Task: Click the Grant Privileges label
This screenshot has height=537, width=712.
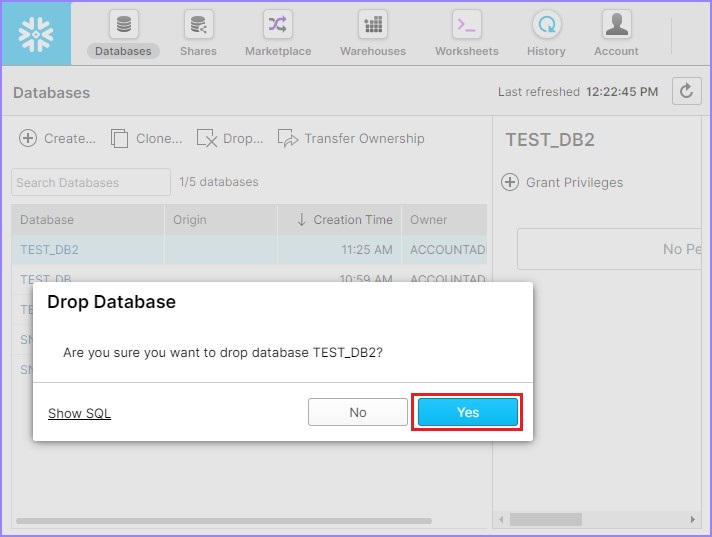Action: pos(574,182)
